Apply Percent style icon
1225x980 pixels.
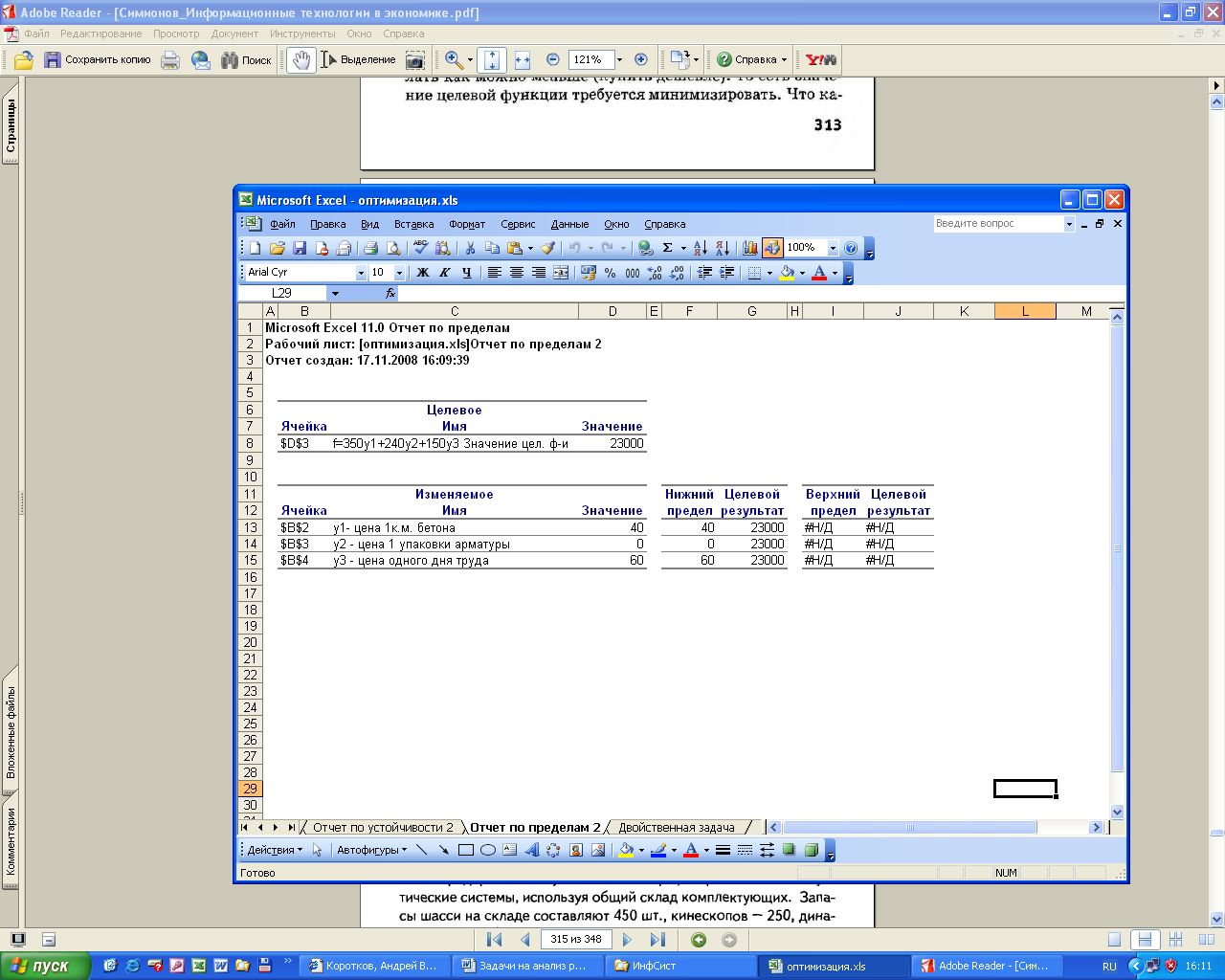[610, 273]
